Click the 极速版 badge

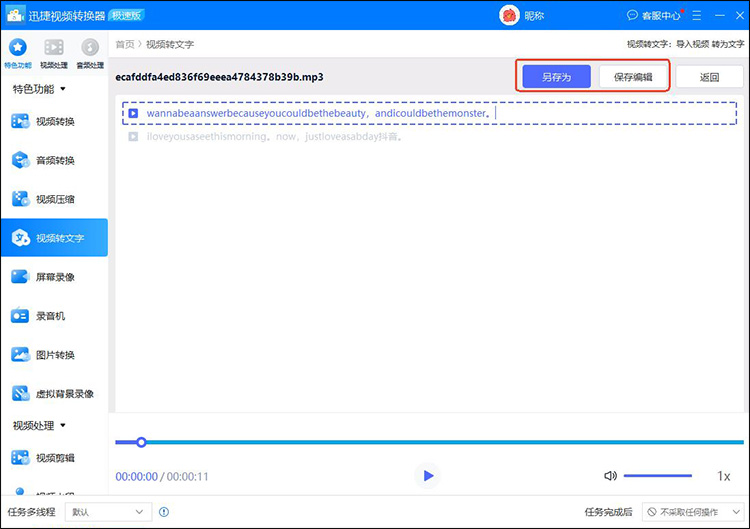pyautogui.click(x=127, y=15)
